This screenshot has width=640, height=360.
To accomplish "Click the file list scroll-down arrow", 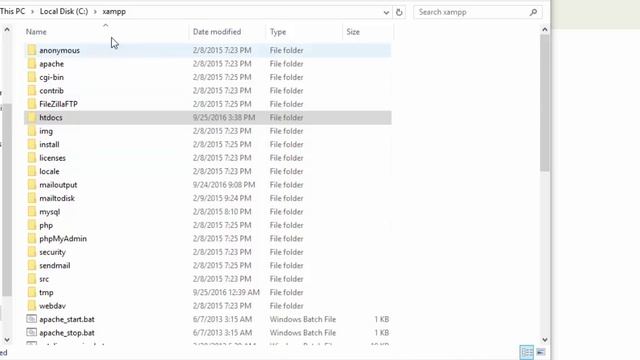I will coord(544,340).
